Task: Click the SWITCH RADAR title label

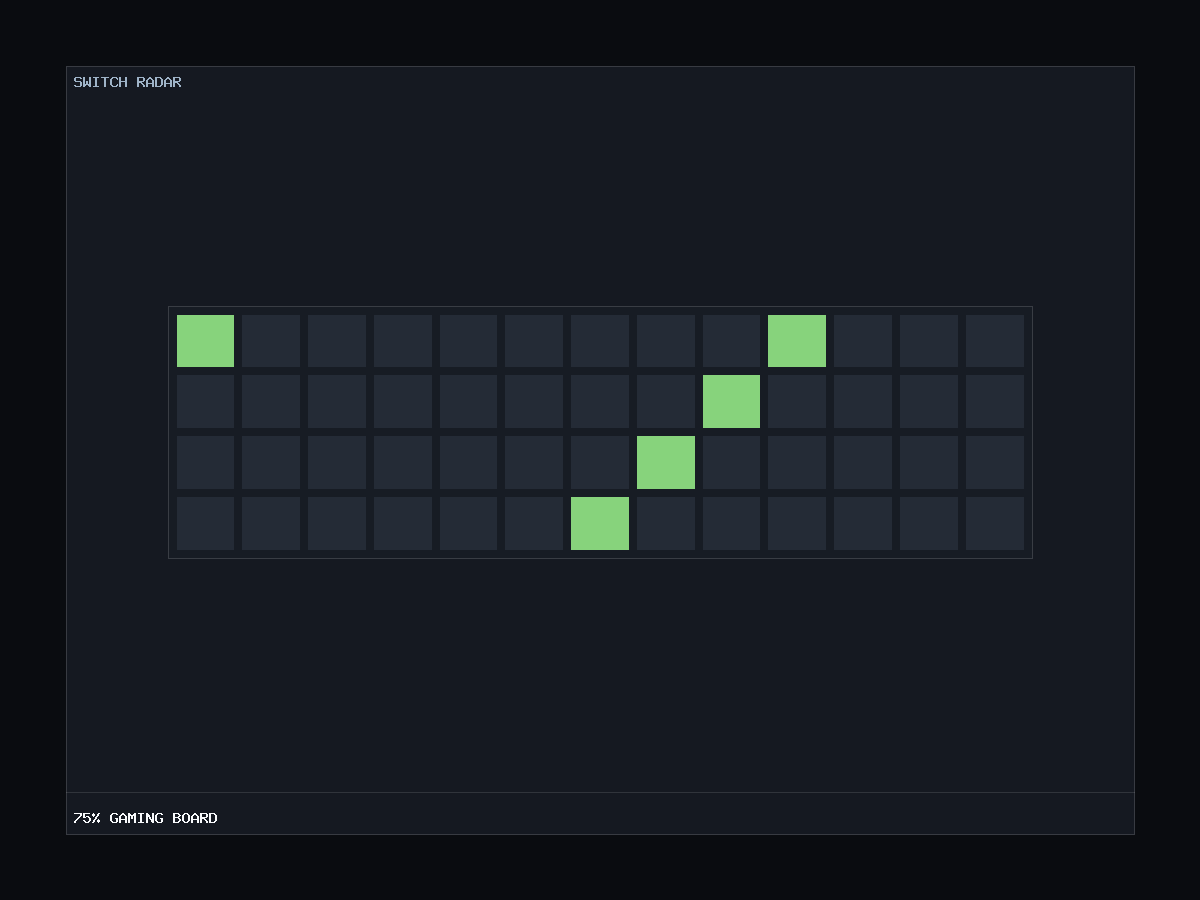Action: click(x=127, y=82)
